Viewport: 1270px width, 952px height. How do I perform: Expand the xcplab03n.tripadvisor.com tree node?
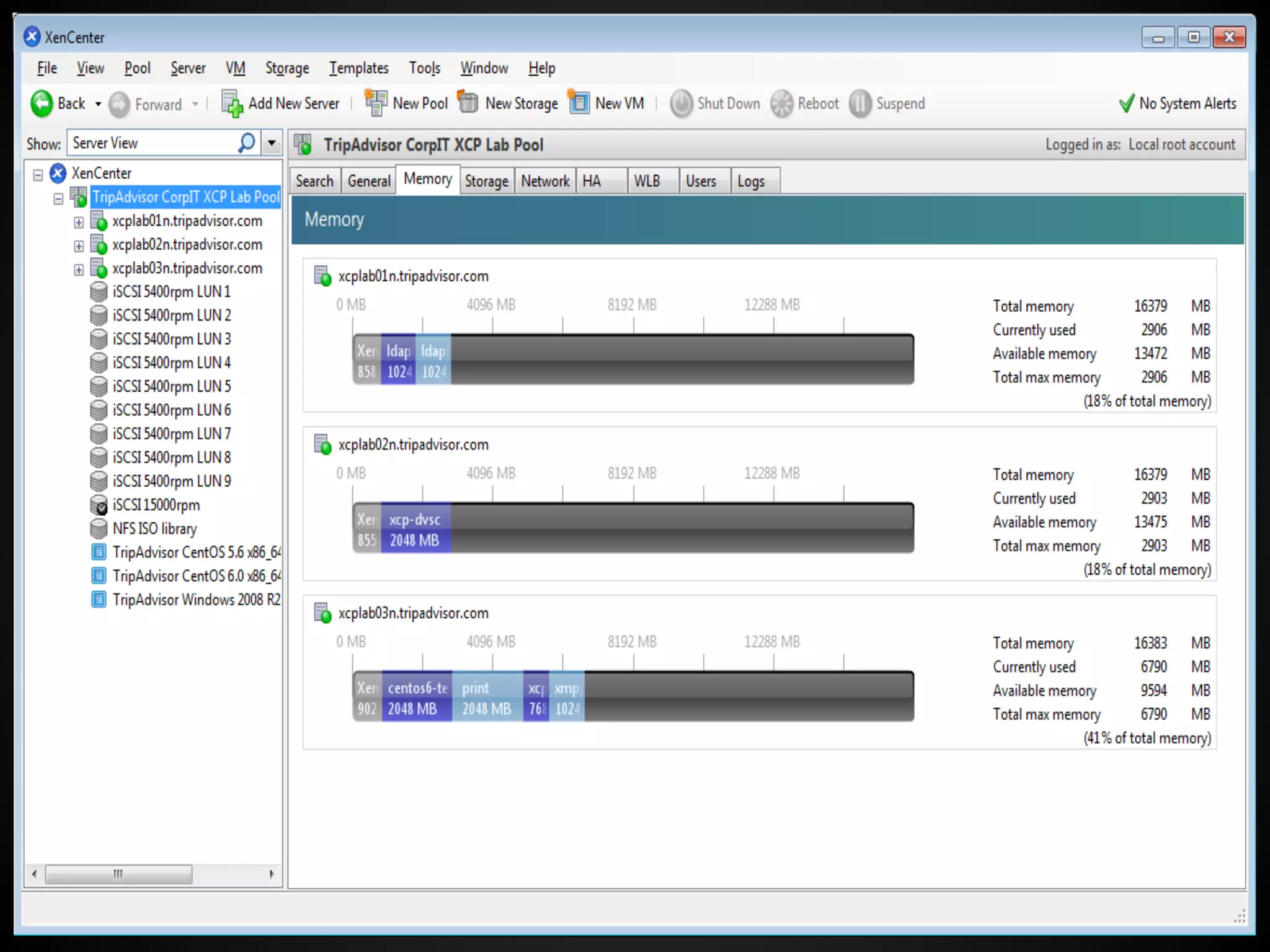coord(79,270)
